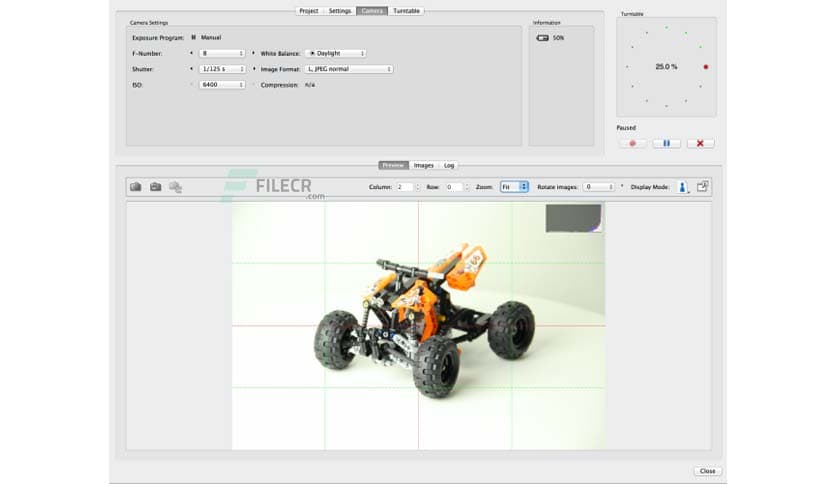Click the detach preview window icon

(702, 186)
